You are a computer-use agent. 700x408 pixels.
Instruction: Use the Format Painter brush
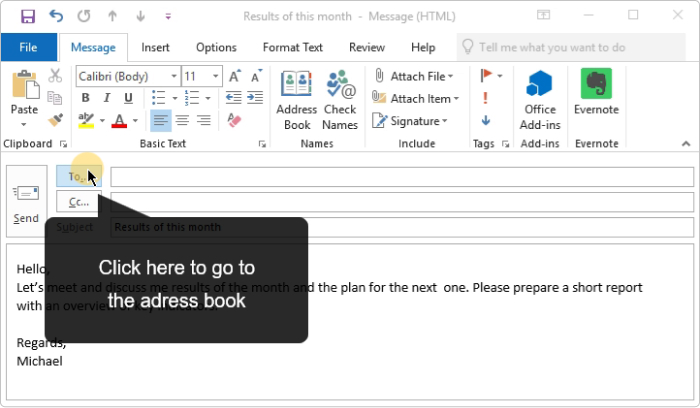(x=55, y=120)
